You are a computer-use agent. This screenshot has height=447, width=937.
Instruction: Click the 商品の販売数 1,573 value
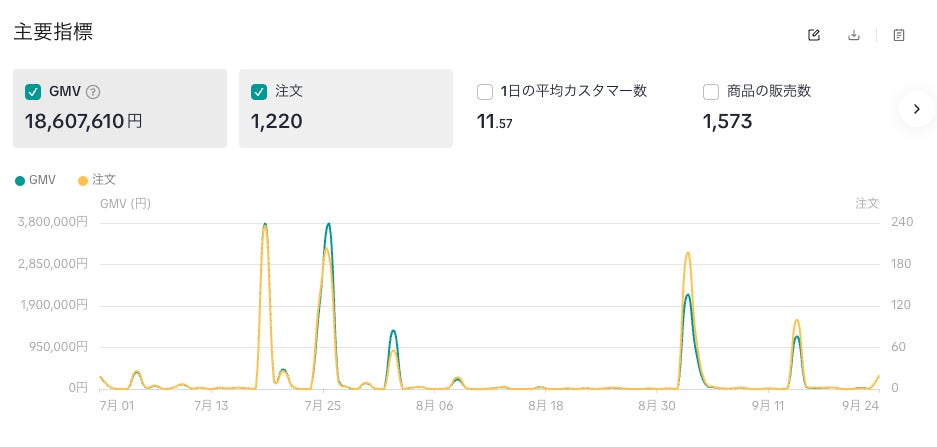727,122
